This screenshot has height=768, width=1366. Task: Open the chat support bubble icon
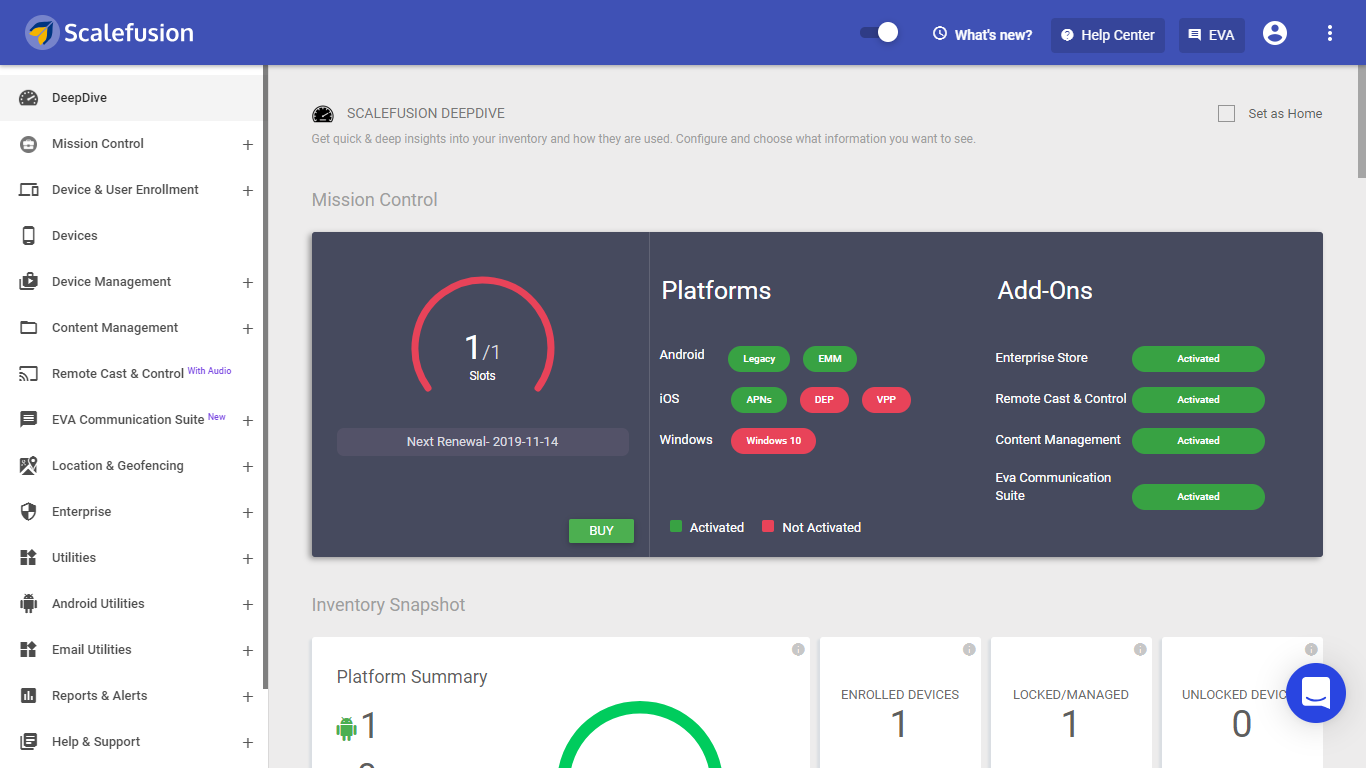click(x=1315, y=692)
